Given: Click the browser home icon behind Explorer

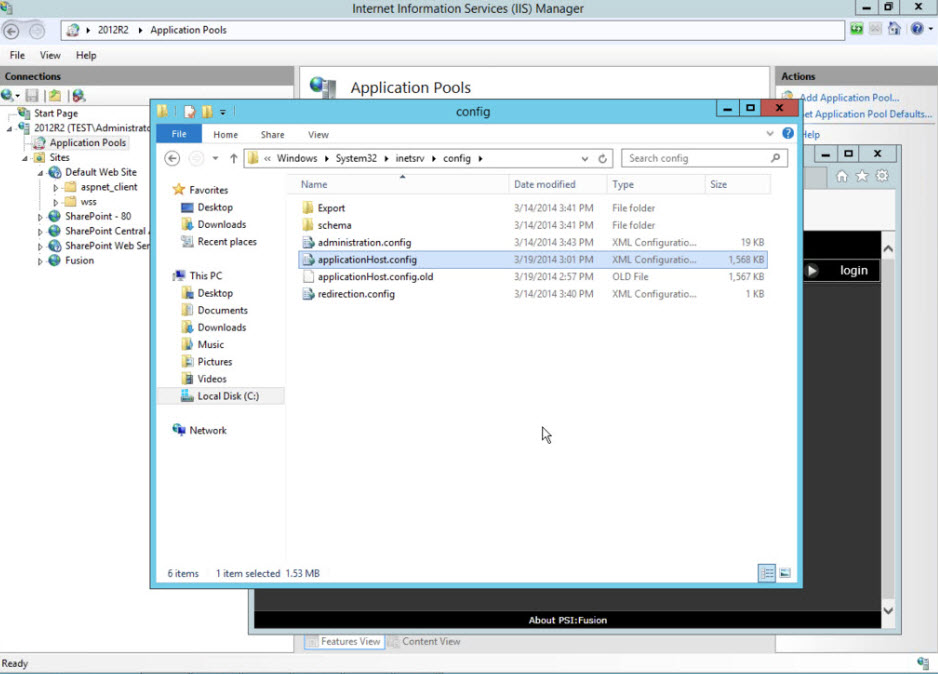Looking at the screenshot, I should pos(842,176).
